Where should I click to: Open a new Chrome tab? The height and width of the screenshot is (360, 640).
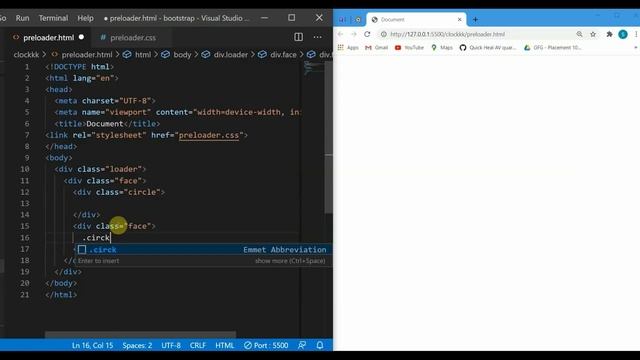click(x=475, y=19)
